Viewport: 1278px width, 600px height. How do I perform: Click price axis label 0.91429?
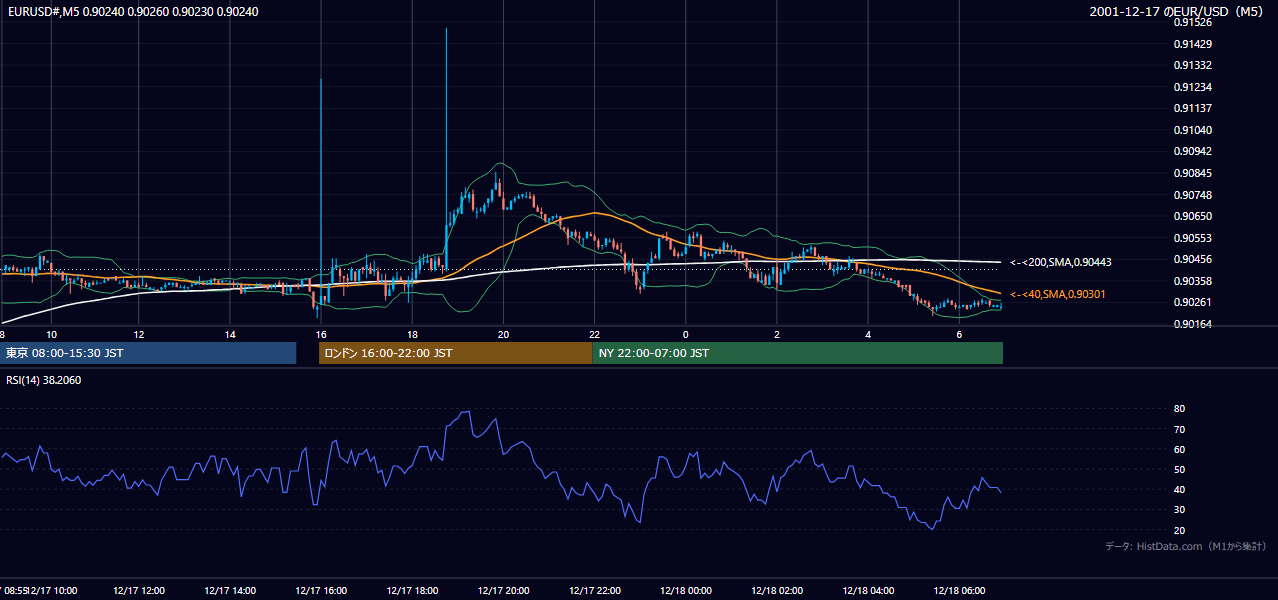click(x=1193, y=44)
